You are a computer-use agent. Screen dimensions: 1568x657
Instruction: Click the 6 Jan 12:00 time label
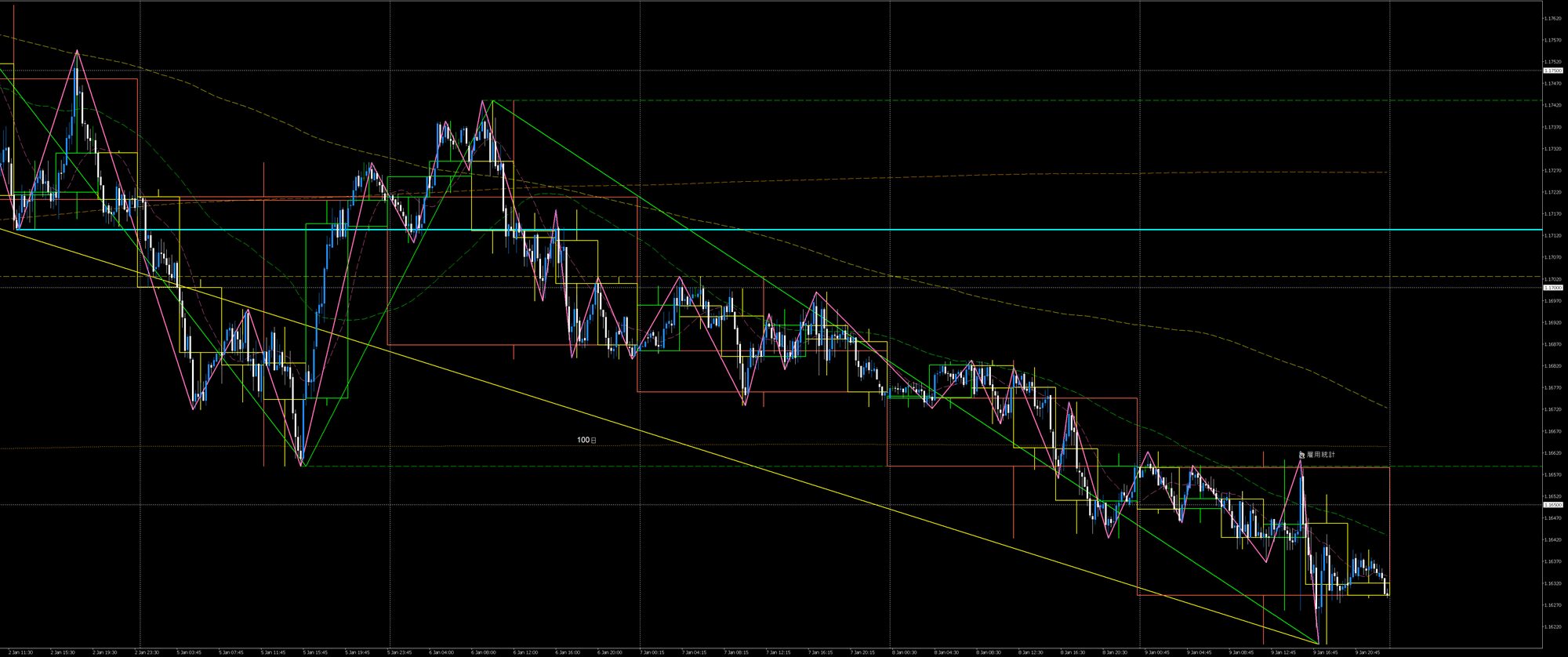click(525, 652)
